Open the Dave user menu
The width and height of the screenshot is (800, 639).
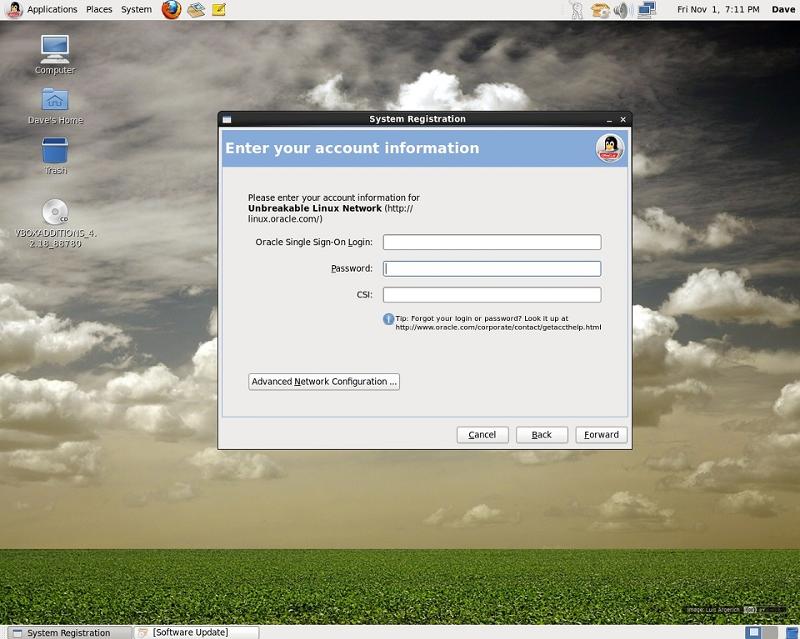pos(783,10)
